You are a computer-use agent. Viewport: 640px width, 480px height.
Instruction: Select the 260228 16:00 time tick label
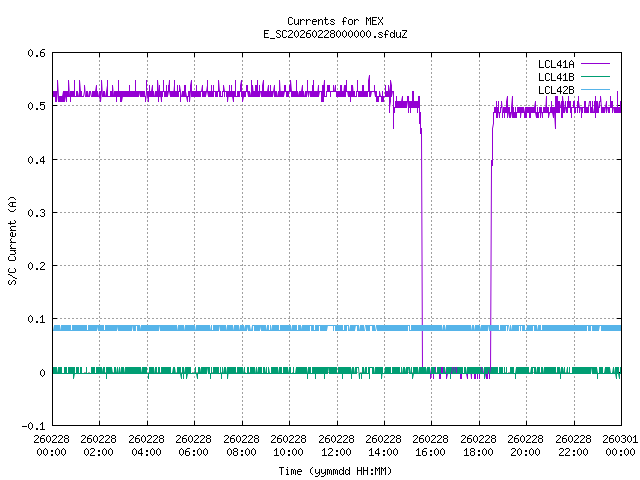point(431,445)
